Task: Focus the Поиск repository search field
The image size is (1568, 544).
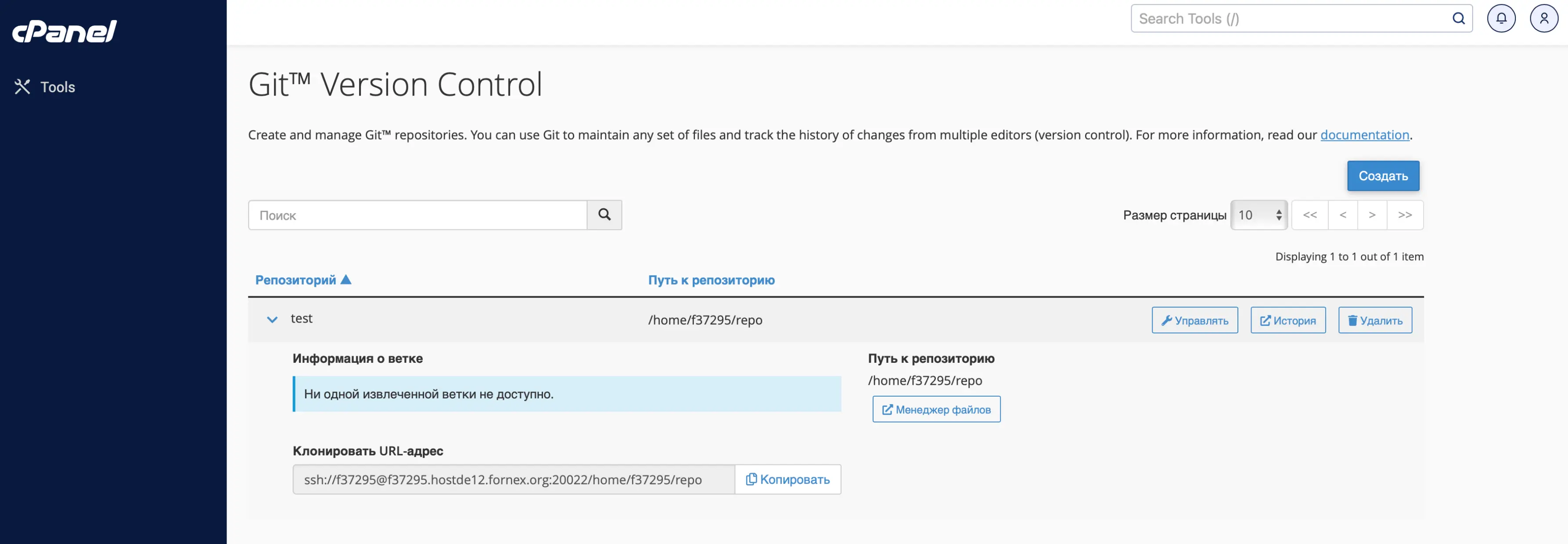Action: click(x=417, y=215)
